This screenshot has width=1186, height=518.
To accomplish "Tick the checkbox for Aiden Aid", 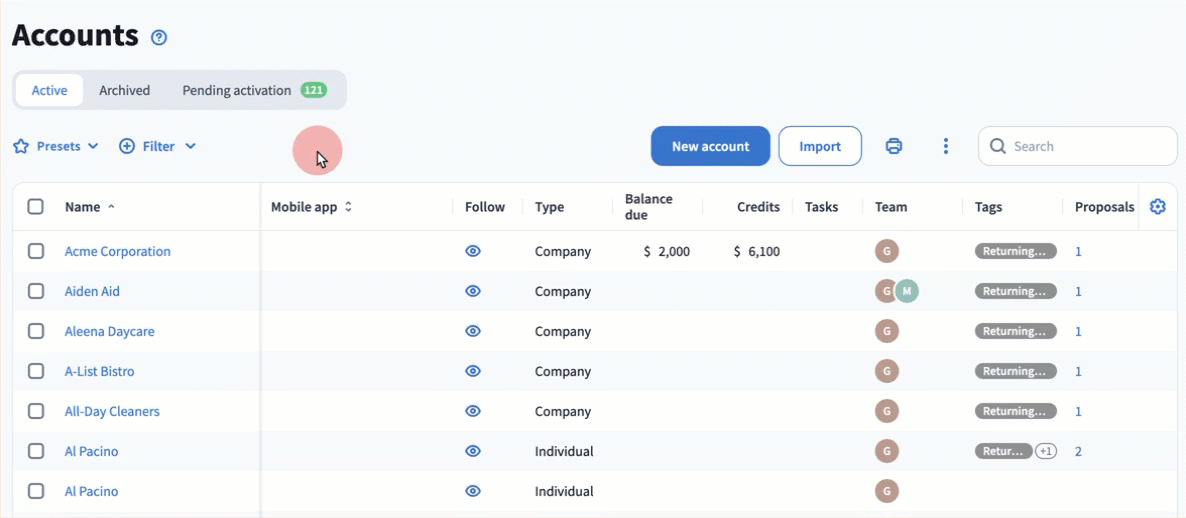I will coord(36,291).
